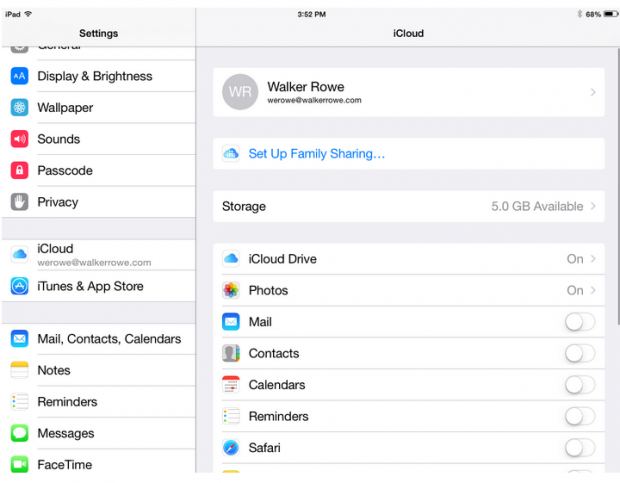This screenshot has width=620, height=483.
Task: Tap the 3:52 PM clock
Action: [312, 14]
